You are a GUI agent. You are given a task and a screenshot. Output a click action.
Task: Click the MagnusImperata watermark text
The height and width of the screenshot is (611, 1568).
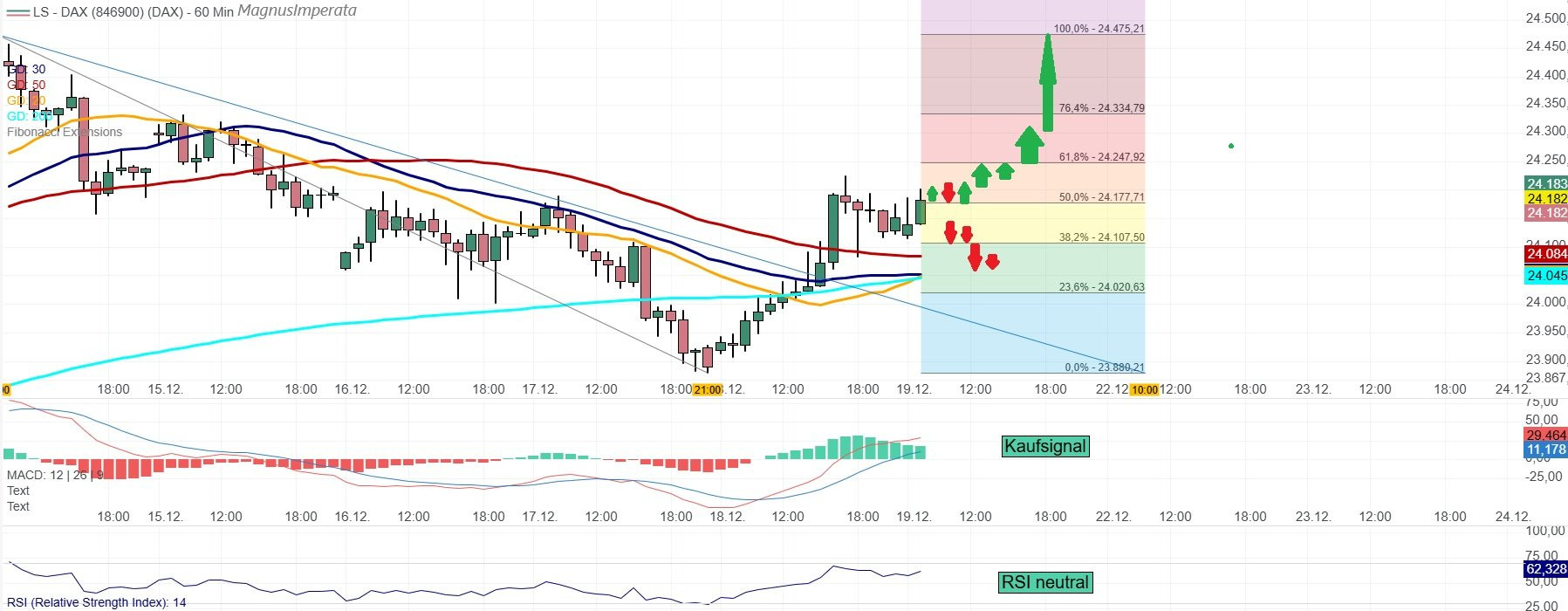(x=297, y=11)
